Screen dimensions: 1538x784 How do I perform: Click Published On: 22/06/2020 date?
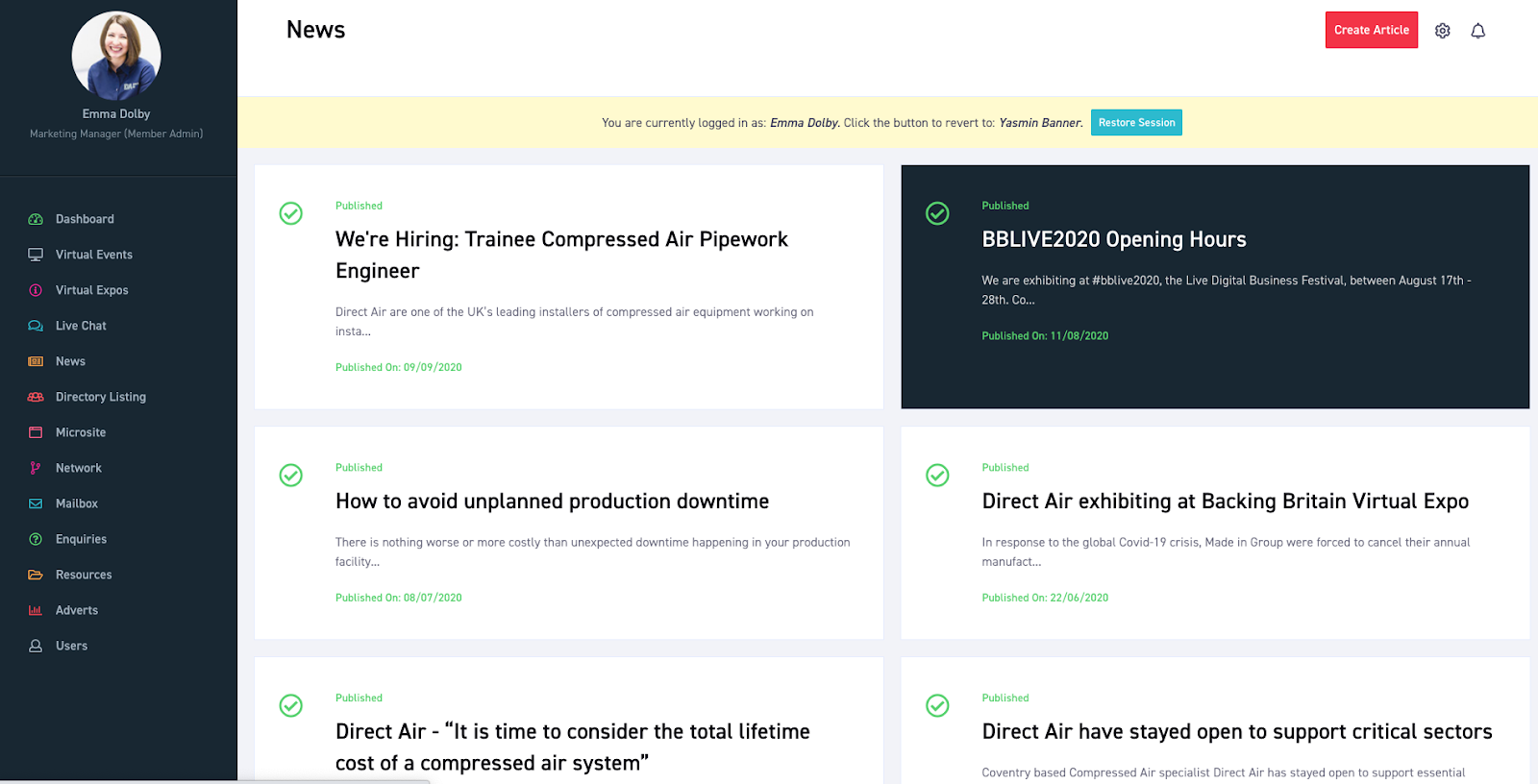click(1045, 598)
